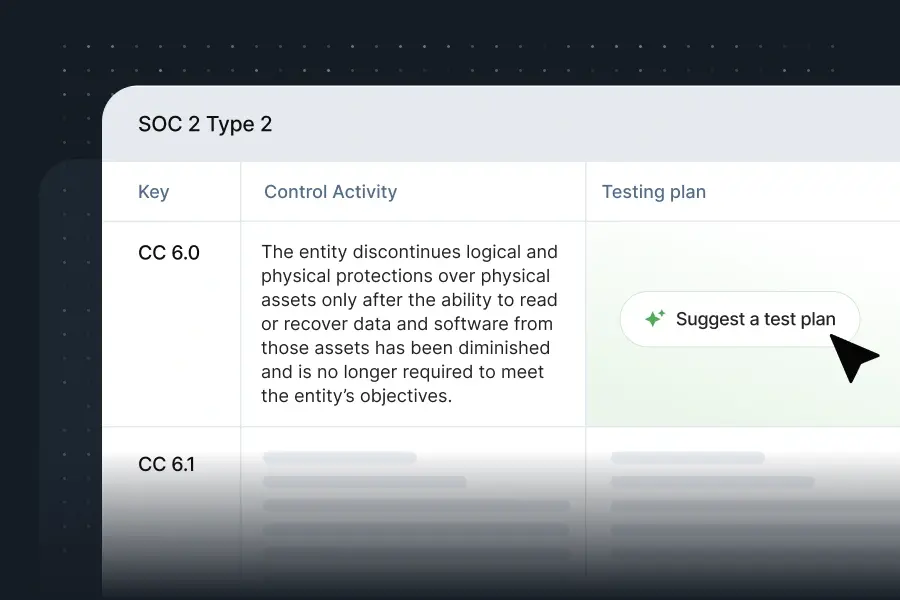Click the SOC 2 Type 2 title
Image resolution: width=900 pixels, height=600 pixels.
pyautogui.click(x=205, y=124)
